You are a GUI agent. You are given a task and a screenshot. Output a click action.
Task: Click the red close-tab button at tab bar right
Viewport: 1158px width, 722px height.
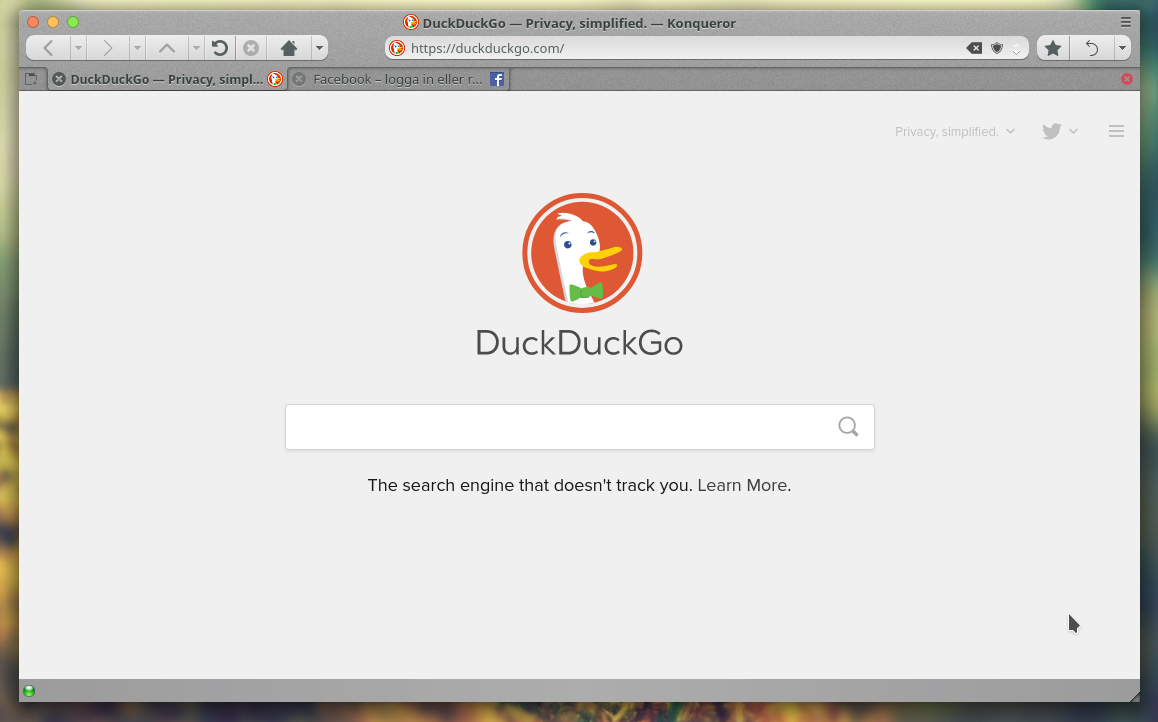(x=1127, y=79)
